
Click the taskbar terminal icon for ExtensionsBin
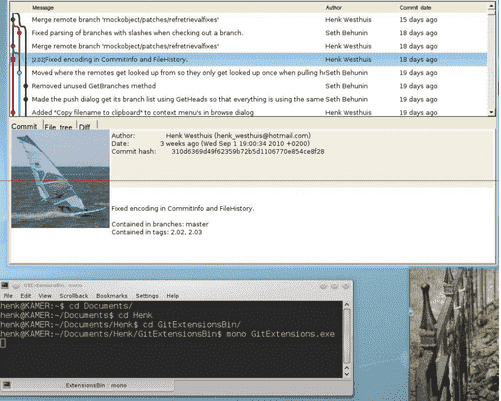pyautogui.click(x=7, y=385)
